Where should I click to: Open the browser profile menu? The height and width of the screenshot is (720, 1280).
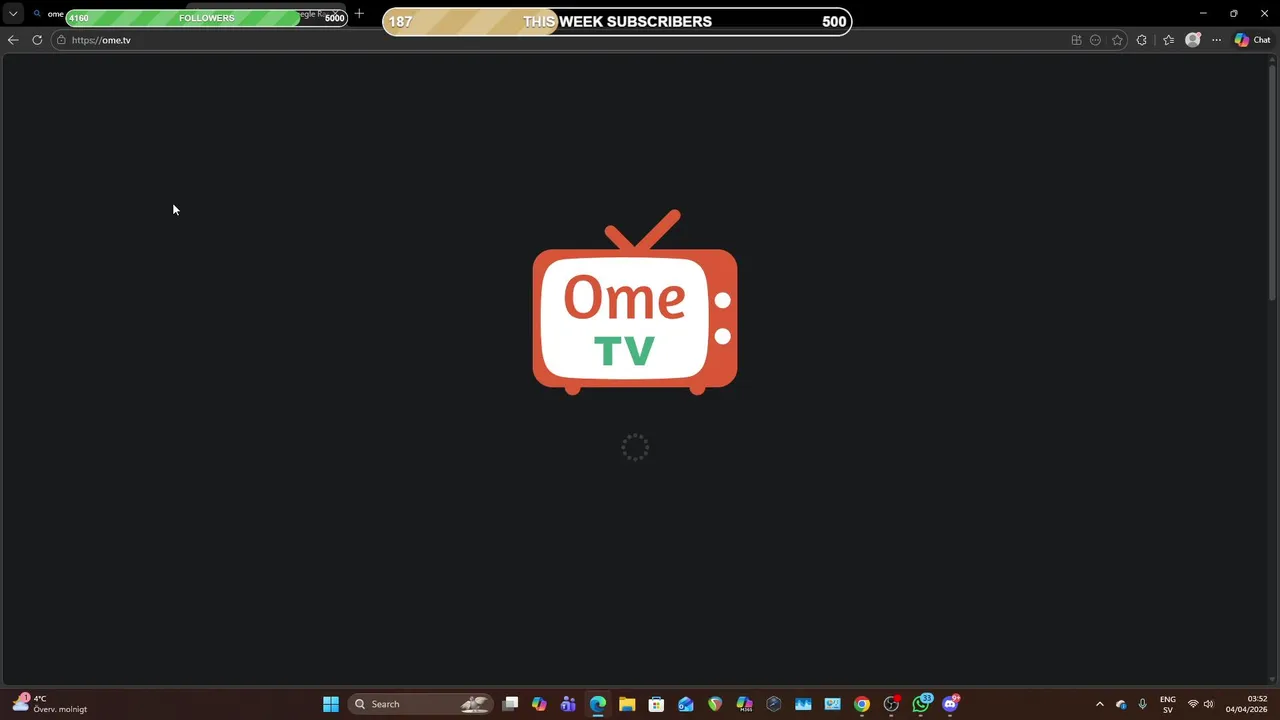click(x=1193, y=40)
